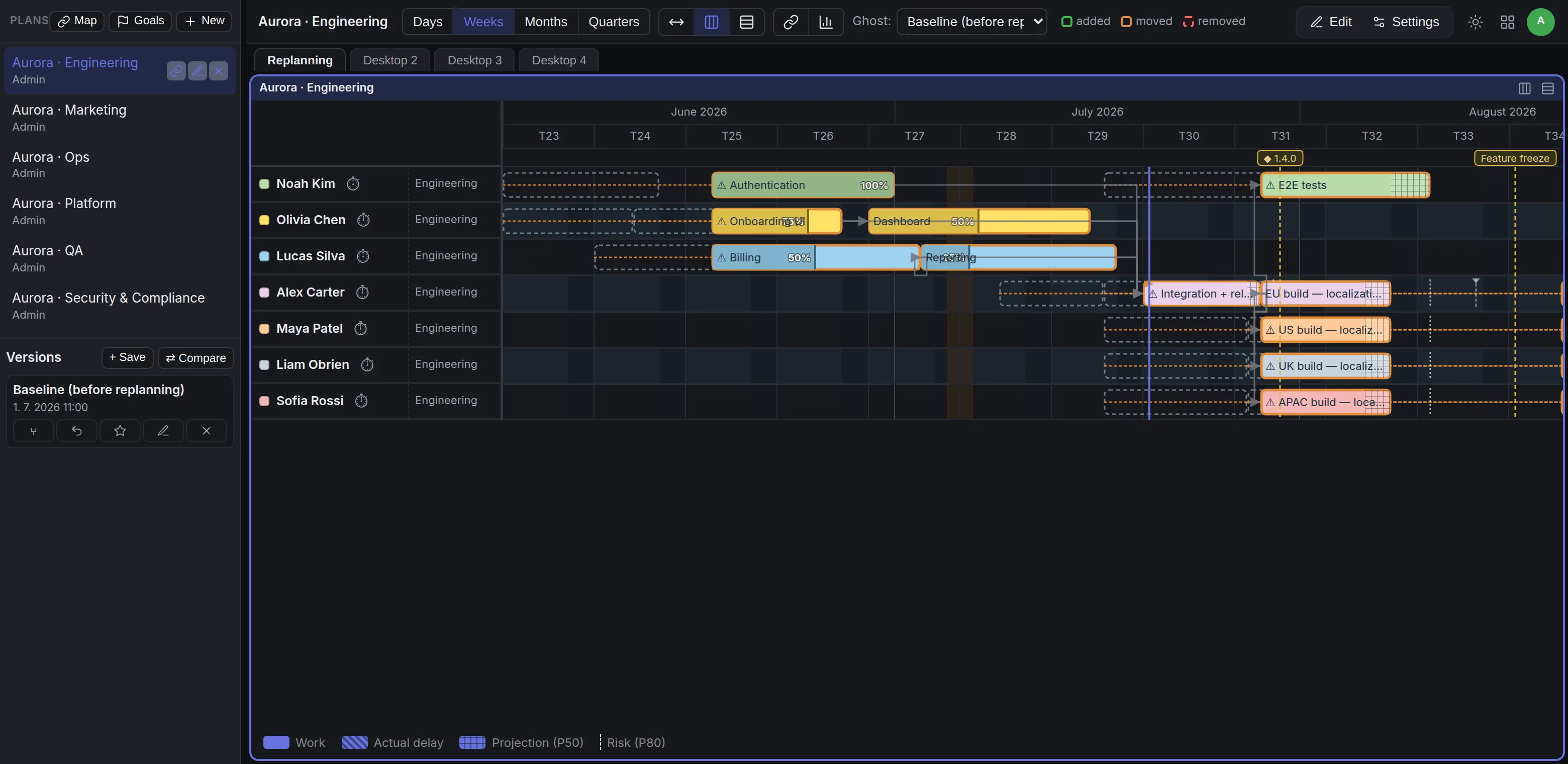Open Liam Obrien's stopwatch icon
This screenshot has width=1568, height=764.
tap(367, 364)
